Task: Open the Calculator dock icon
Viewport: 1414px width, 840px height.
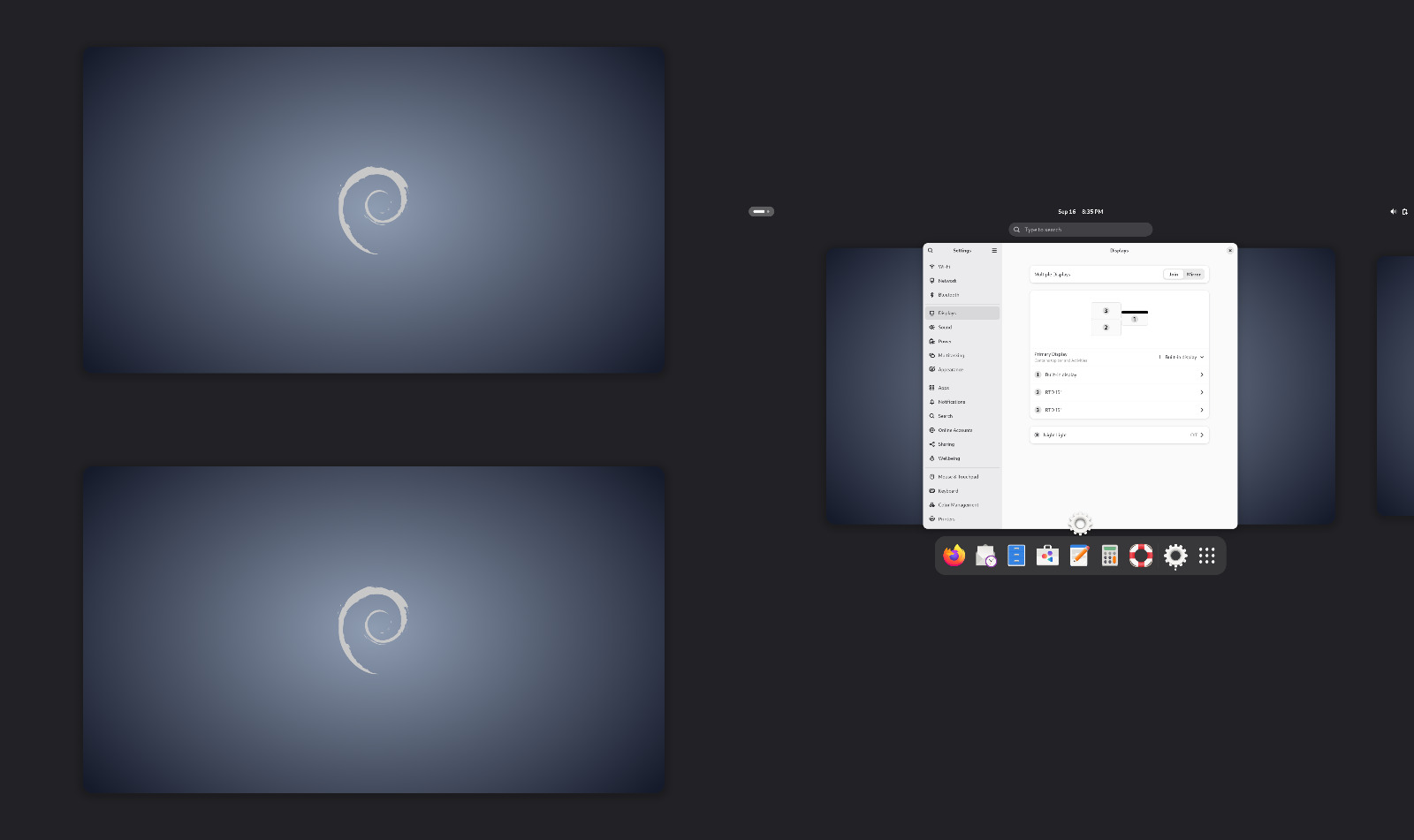Action: click(1110, 556)
